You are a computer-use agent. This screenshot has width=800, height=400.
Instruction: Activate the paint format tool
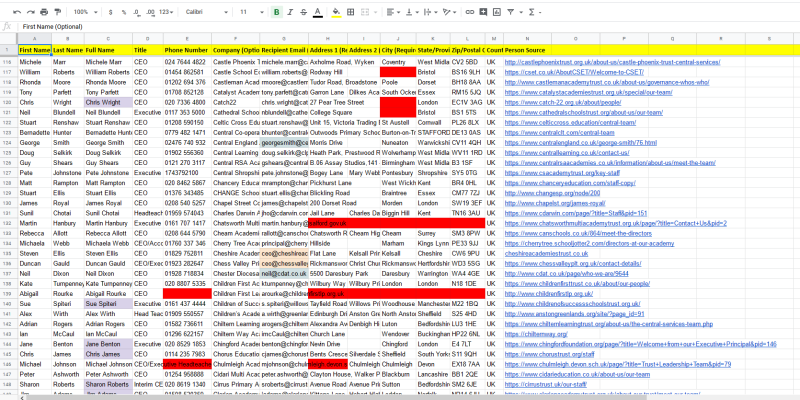click(57, 12)
